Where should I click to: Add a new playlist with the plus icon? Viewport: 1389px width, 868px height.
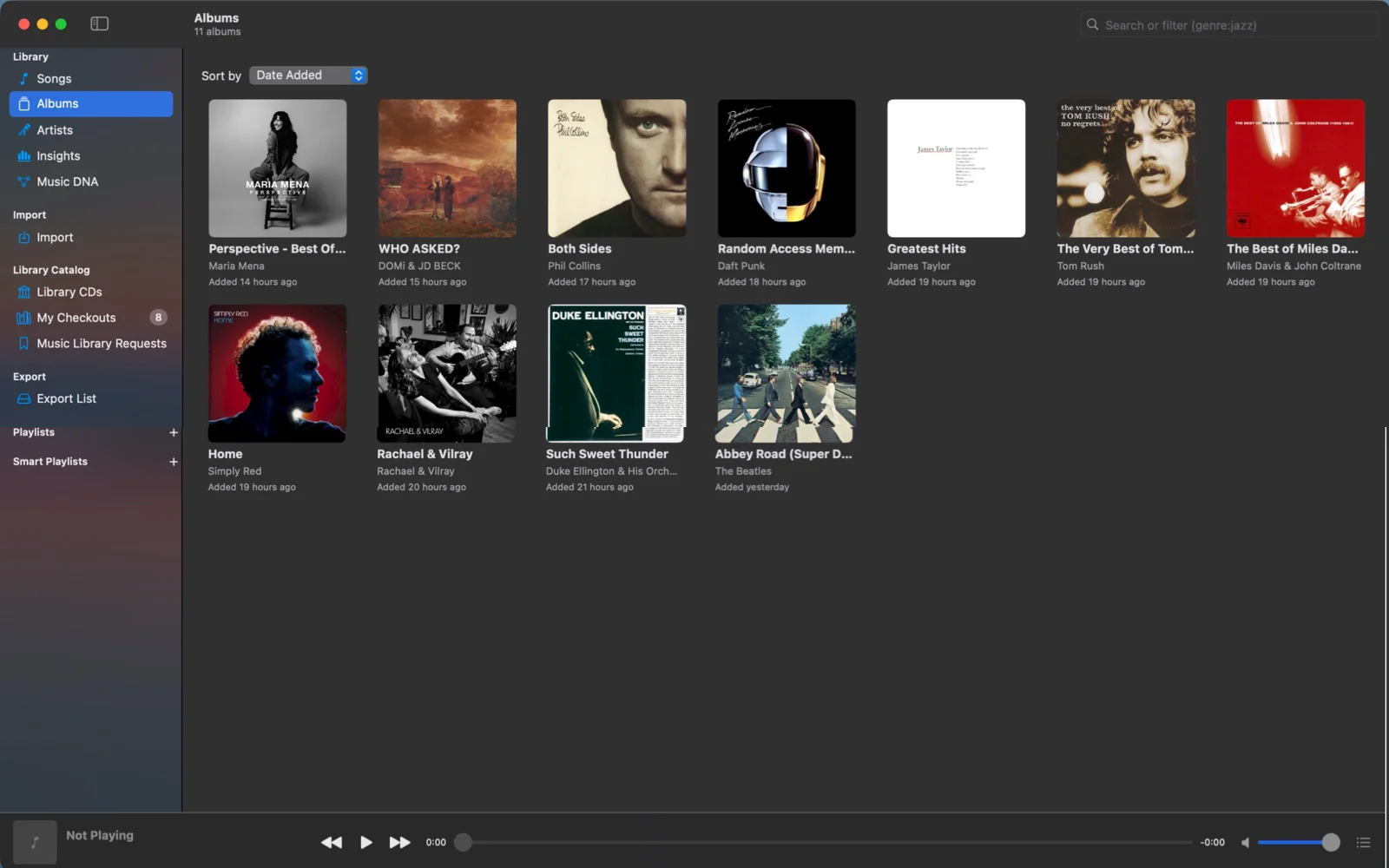173,432
